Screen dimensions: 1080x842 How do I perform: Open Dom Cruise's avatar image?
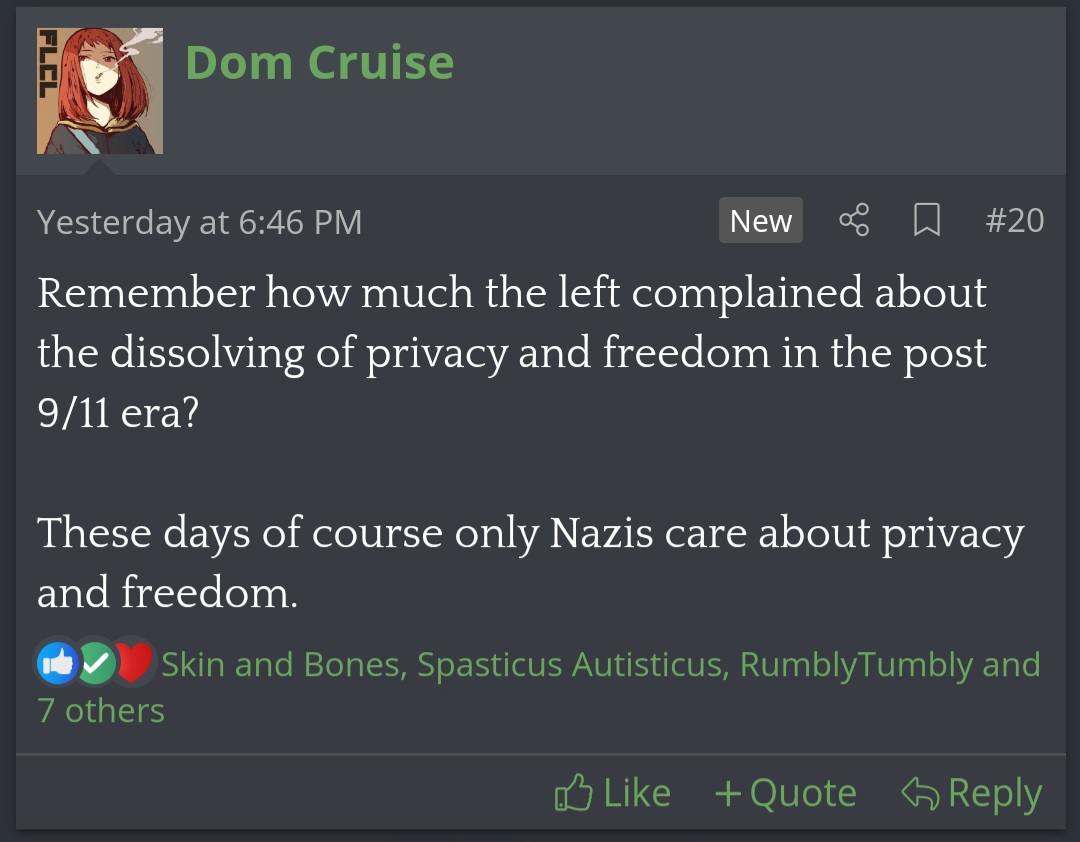pos(100,91)
